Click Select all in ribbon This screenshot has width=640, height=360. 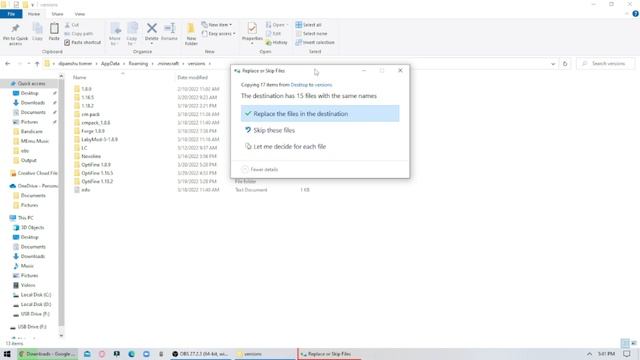[x=309, y=25]
